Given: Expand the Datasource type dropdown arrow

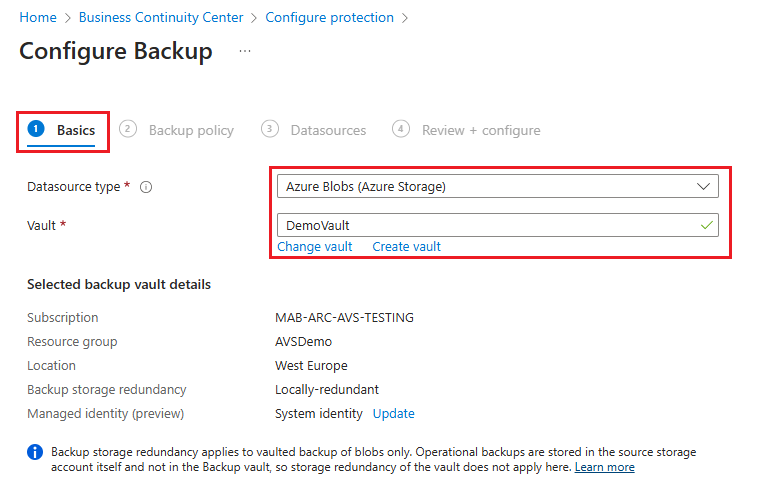Looking at the screenshot, I should point(705,187).
